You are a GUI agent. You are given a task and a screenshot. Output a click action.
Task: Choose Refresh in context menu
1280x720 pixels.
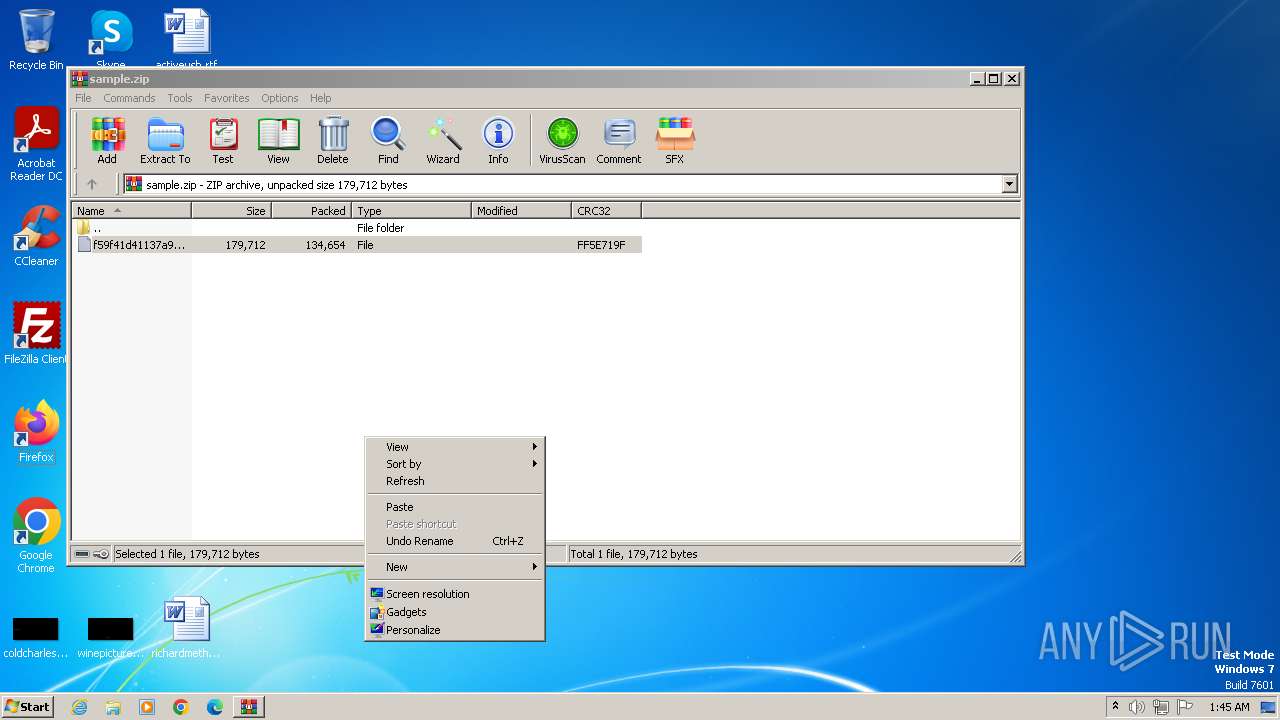coord(454,481)
